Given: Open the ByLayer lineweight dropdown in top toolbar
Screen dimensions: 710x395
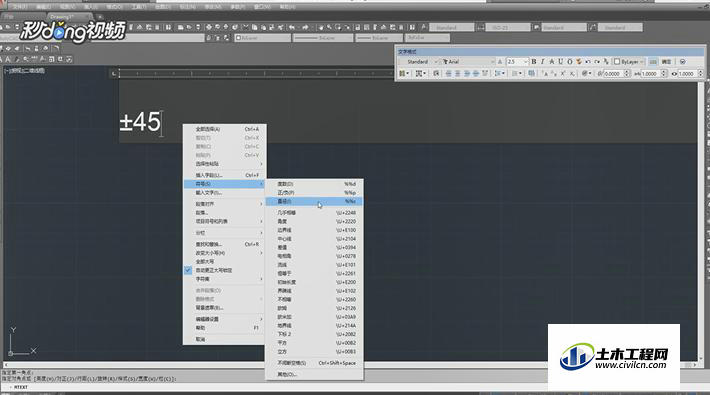Looking at the screenshot, I should [379, 38].
